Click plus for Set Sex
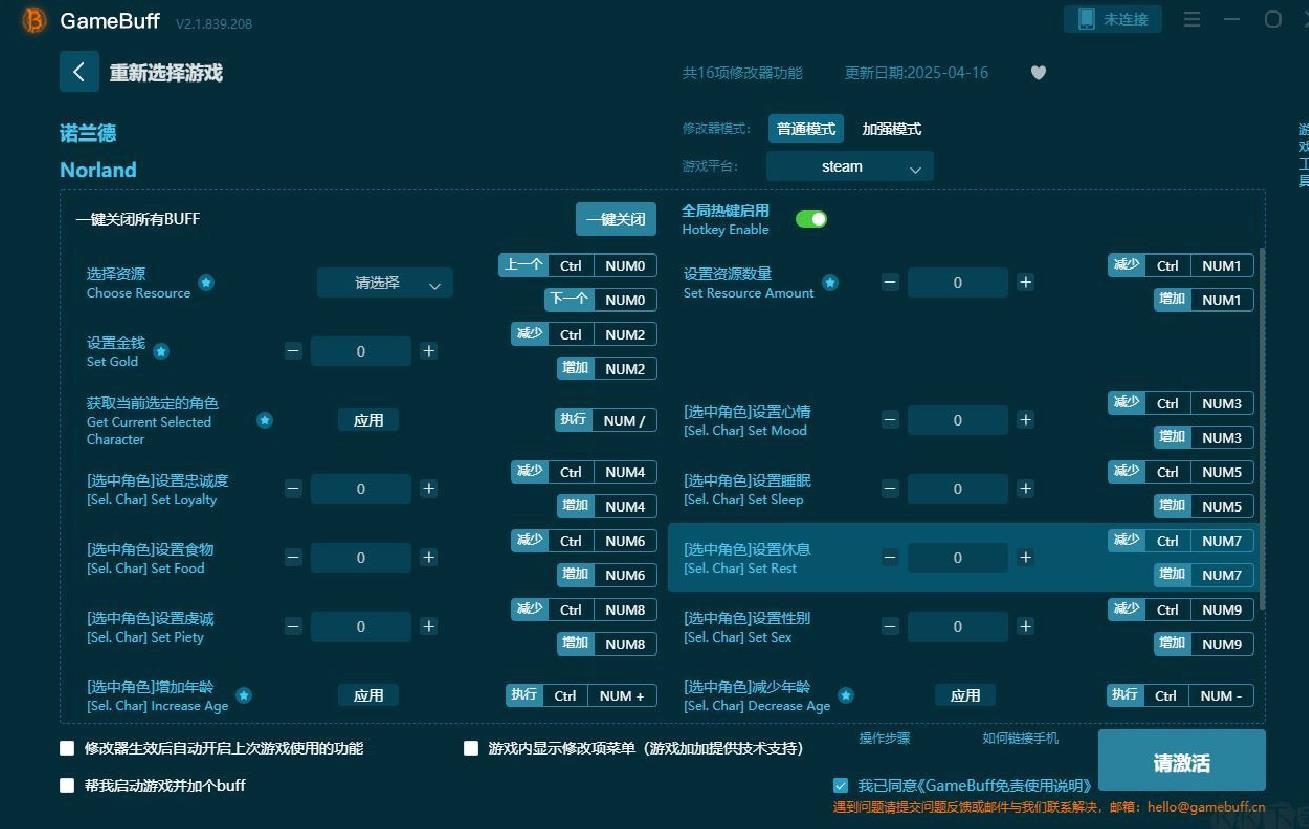Viewport: 1309px width, 829px height. (x=1026, y=626)
